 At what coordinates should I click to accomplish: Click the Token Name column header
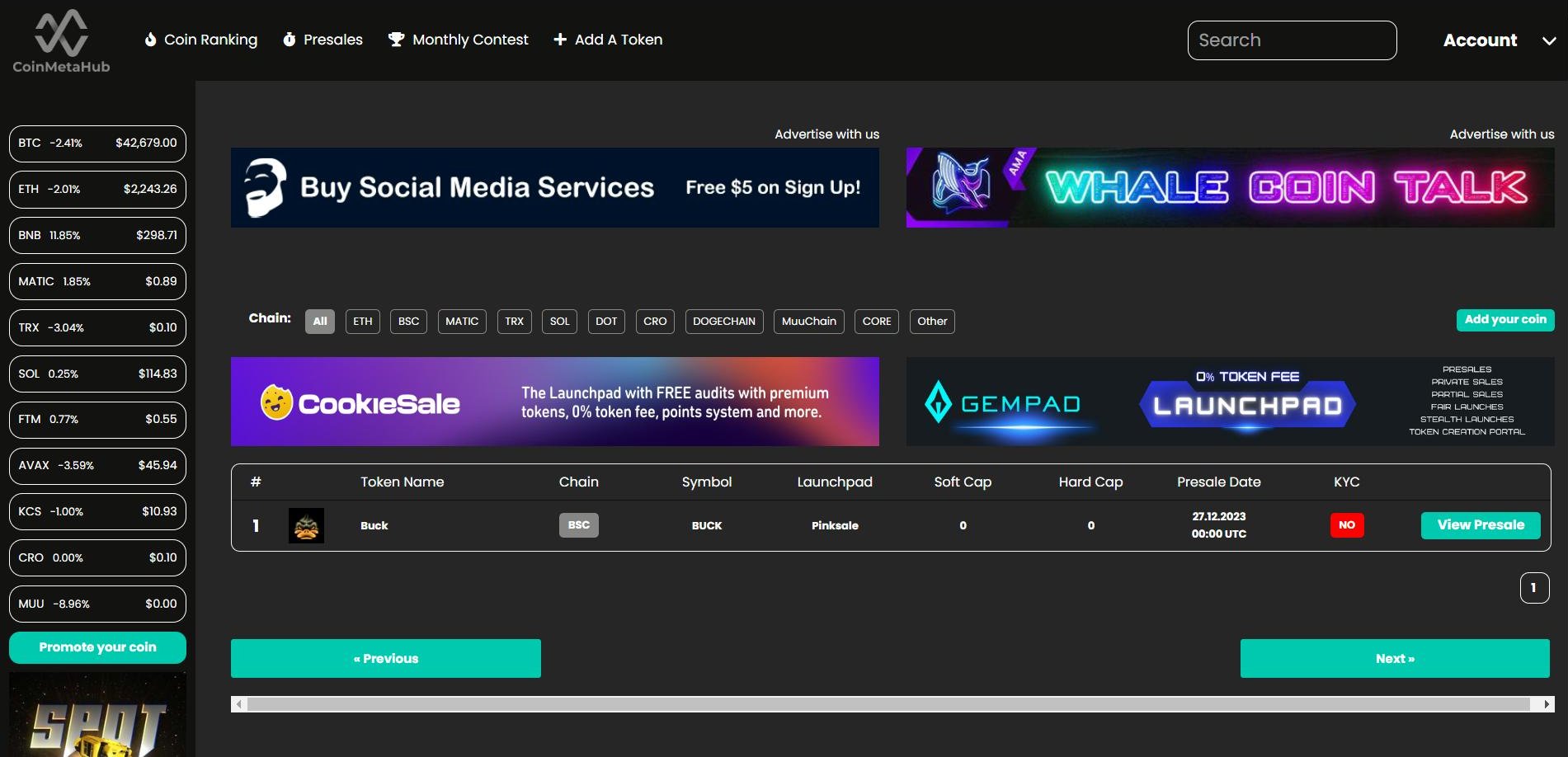[403, 482]
